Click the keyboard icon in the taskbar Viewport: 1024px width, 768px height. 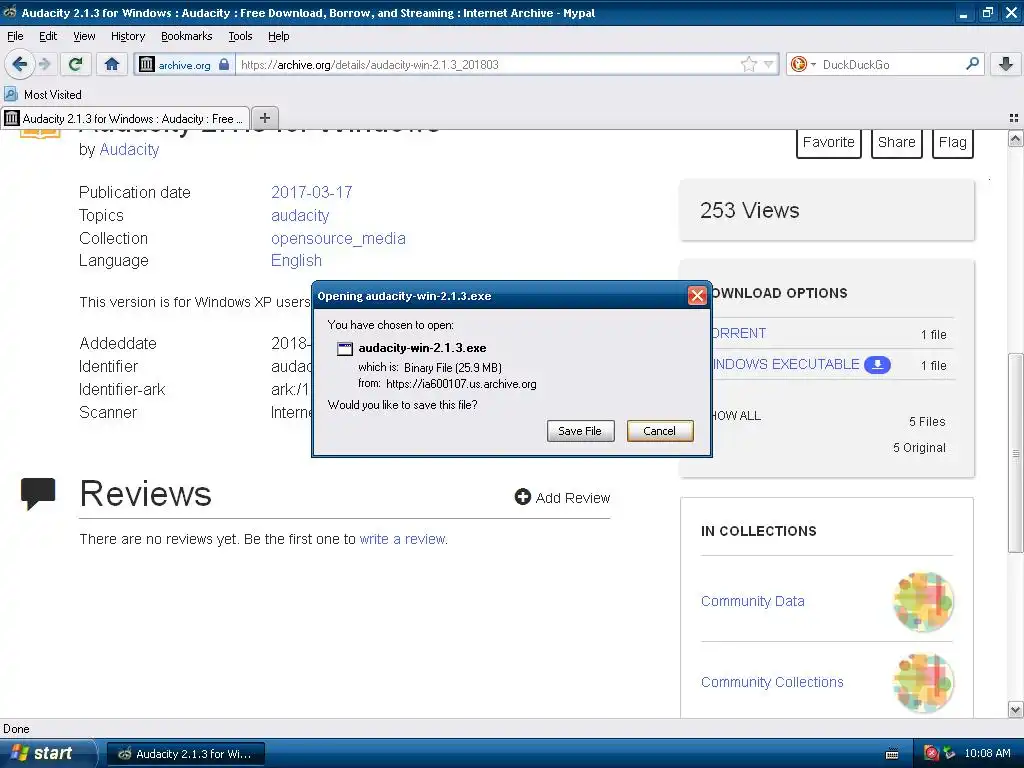pyautogui.click(x=891, y=754)
